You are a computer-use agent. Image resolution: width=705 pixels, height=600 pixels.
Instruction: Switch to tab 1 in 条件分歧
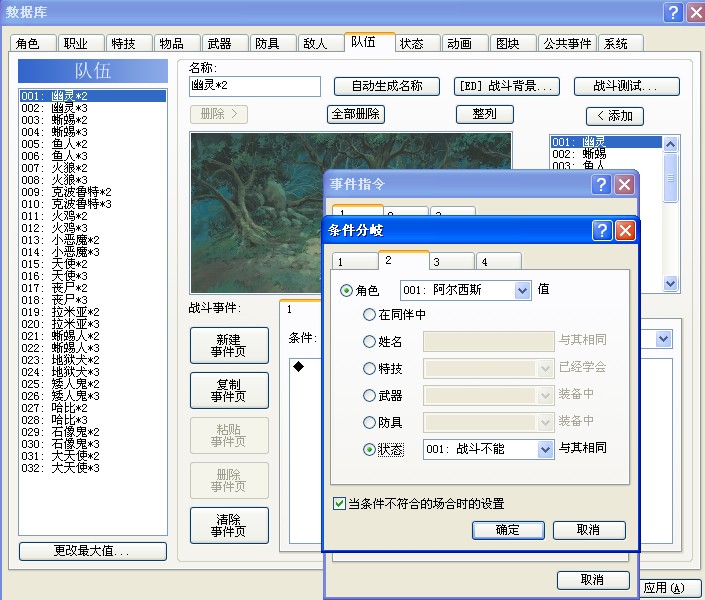point(355,262)
